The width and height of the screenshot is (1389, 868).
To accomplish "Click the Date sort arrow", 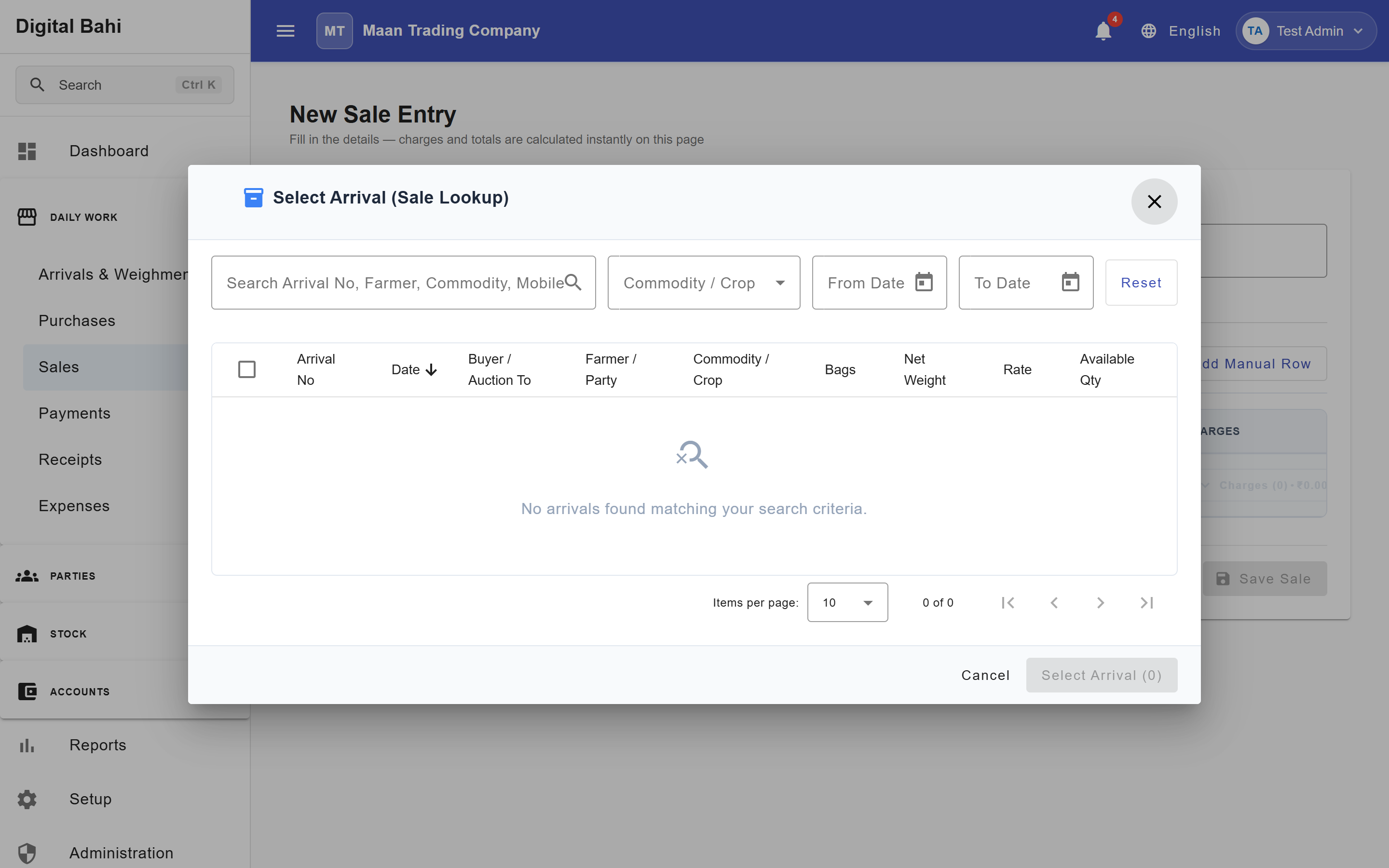I will pyautogui.click(x=431, y=370).
